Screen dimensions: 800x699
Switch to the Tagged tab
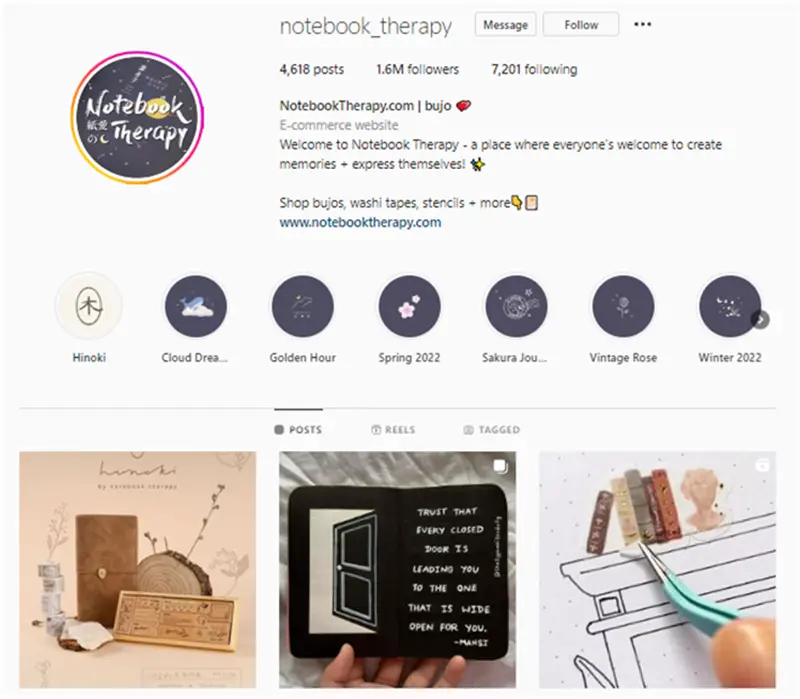(491, 430)
